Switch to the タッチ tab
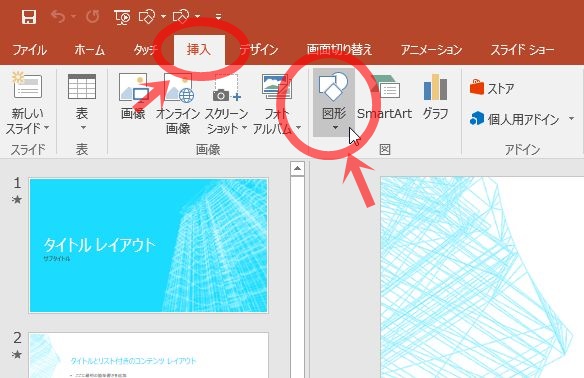This screenshot has width=584, height=378. tap(145, 50)
